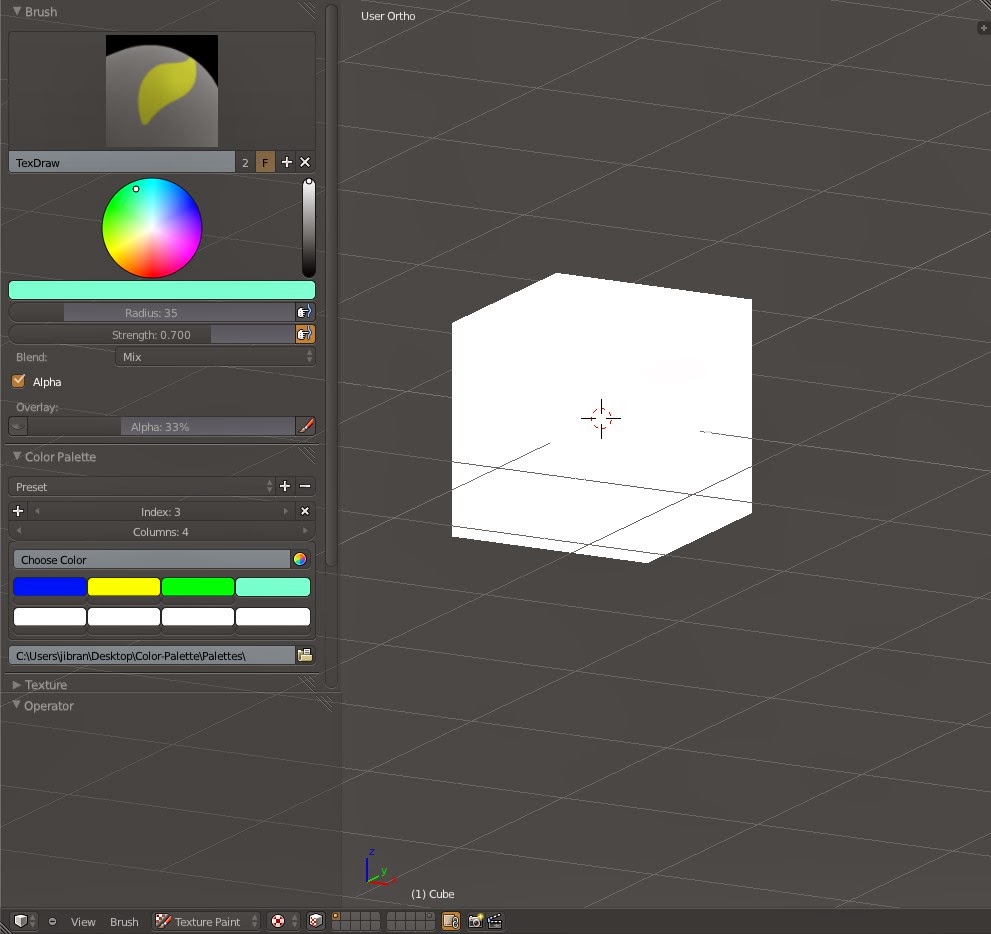Open the color wheel icon beside Choose Color
Screen dimensions: 991x934
(299, 559)
